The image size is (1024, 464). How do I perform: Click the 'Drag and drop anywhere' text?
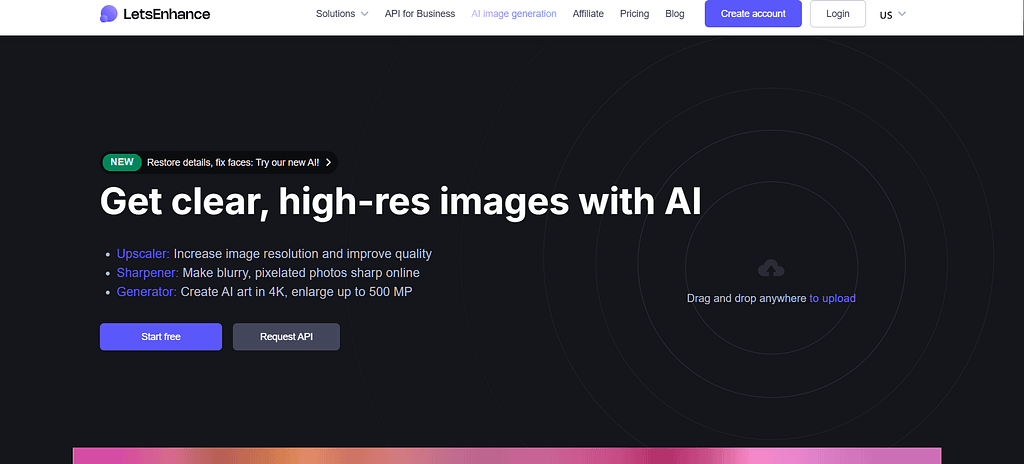tap(746, 298)
